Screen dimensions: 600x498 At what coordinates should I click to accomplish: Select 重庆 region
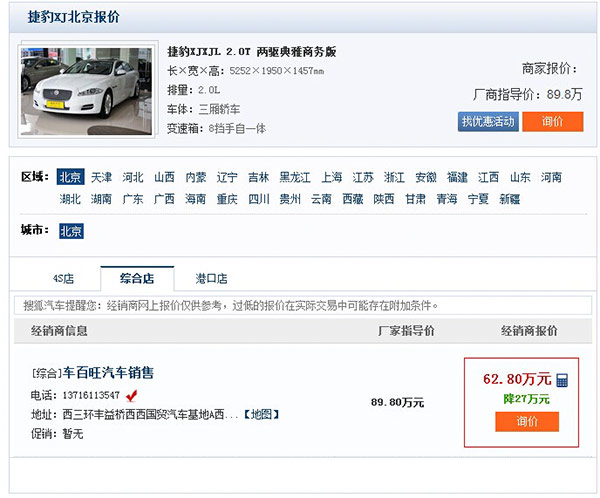(227, 199)
